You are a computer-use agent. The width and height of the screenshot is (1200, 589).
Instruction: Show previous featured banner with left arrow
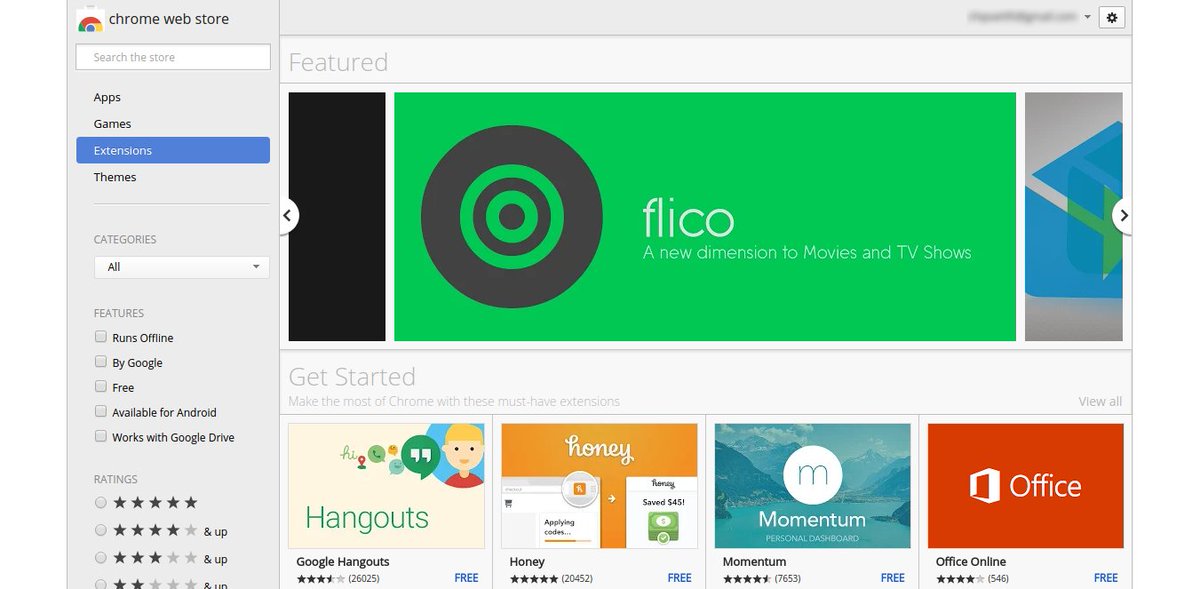click(x=288, y=215)
